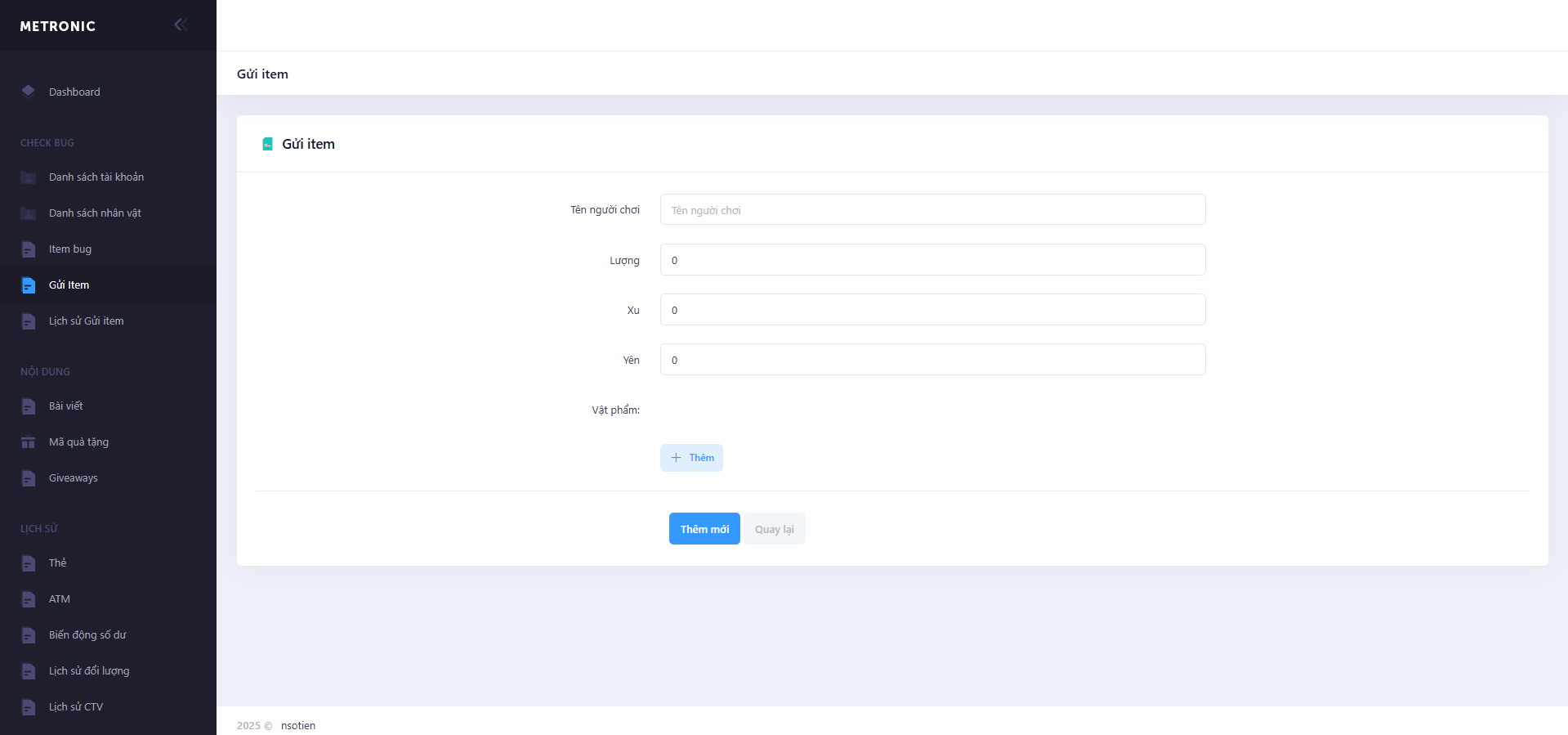Select Gửi Item menu entry

tap(108, 285)
